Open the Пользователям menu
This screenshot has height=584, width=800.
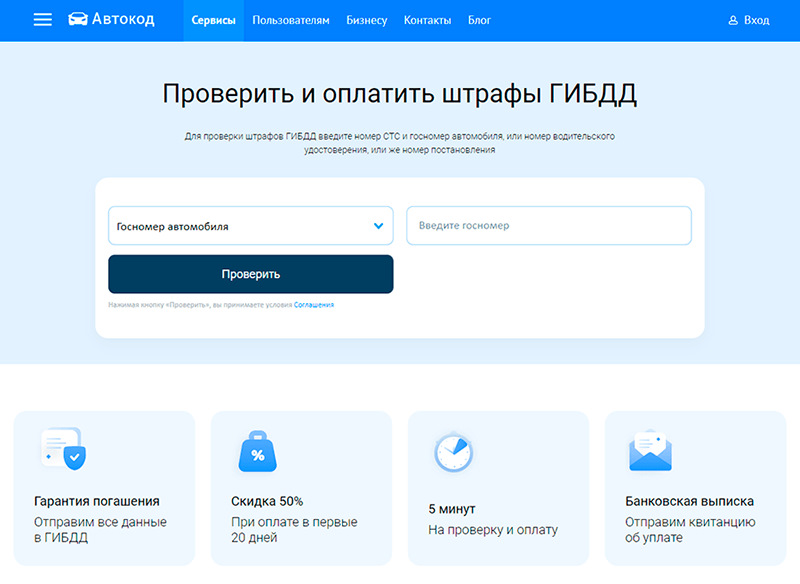[290, 21]
